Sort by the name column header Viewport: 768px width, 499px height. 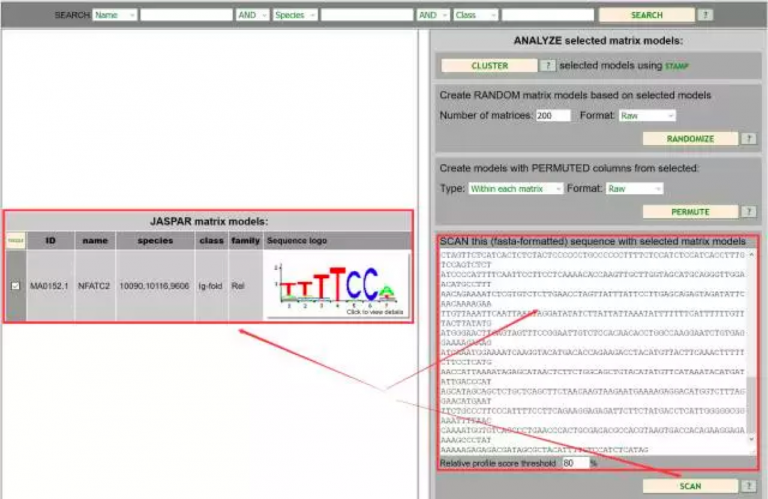point(95,240)
